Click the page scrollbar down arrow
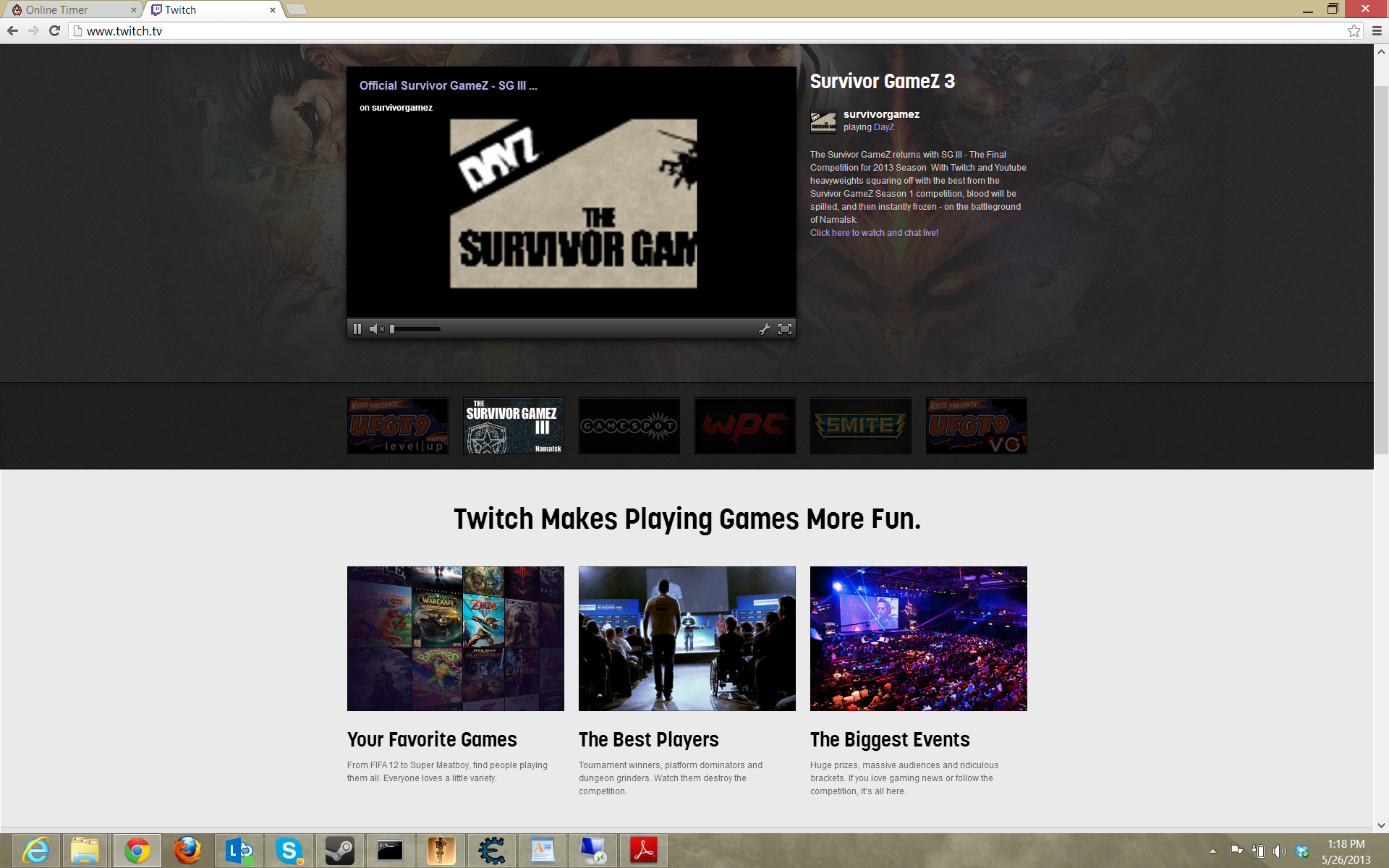Screen dimensions: 1389x868 click(x=1381, y=825)
